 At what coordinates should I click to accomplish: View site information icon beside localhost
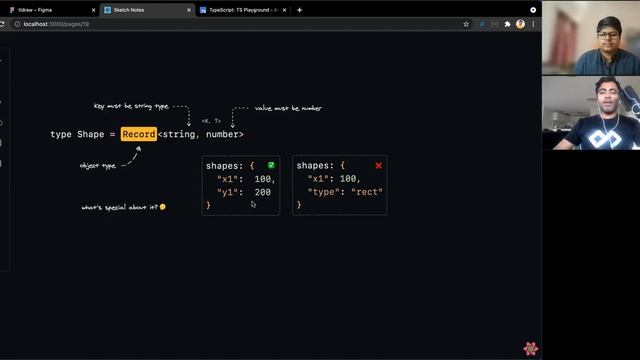tap(17, 24)
